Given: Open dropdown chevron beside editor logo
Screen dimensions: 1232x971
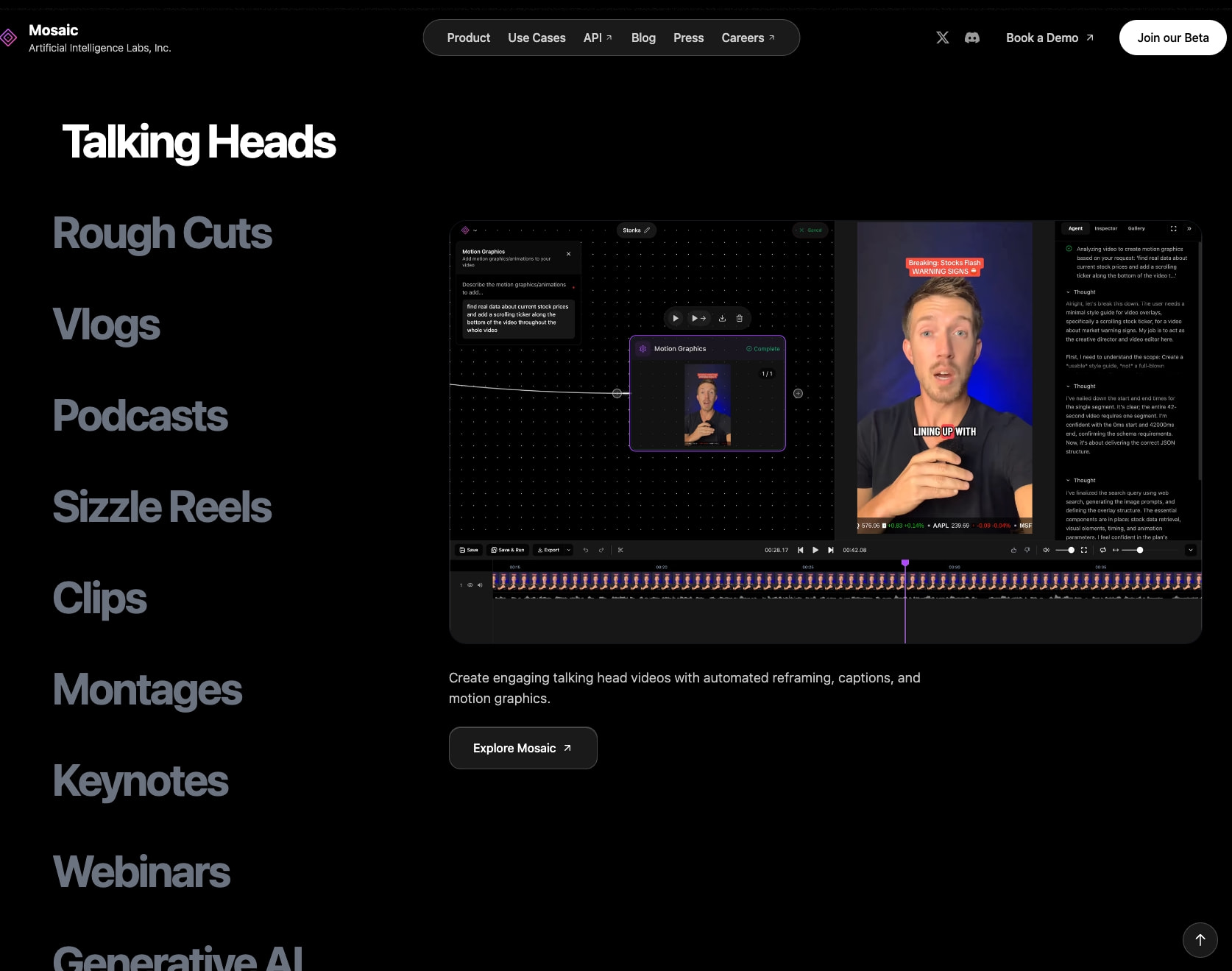Looking at the screenshot, I should coord(475,230).
